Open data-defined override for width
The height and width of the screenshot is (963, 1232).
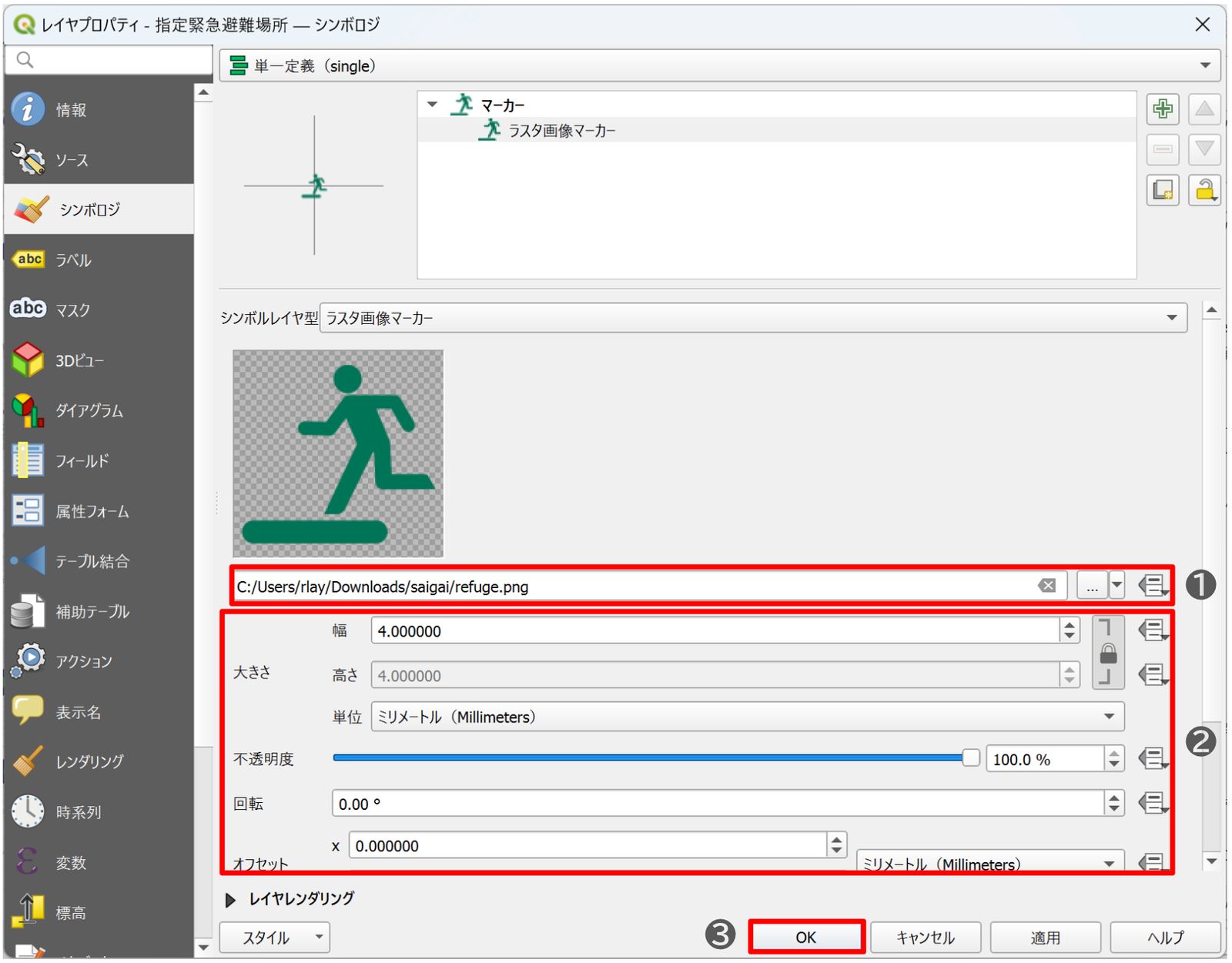pos(1153,630)
